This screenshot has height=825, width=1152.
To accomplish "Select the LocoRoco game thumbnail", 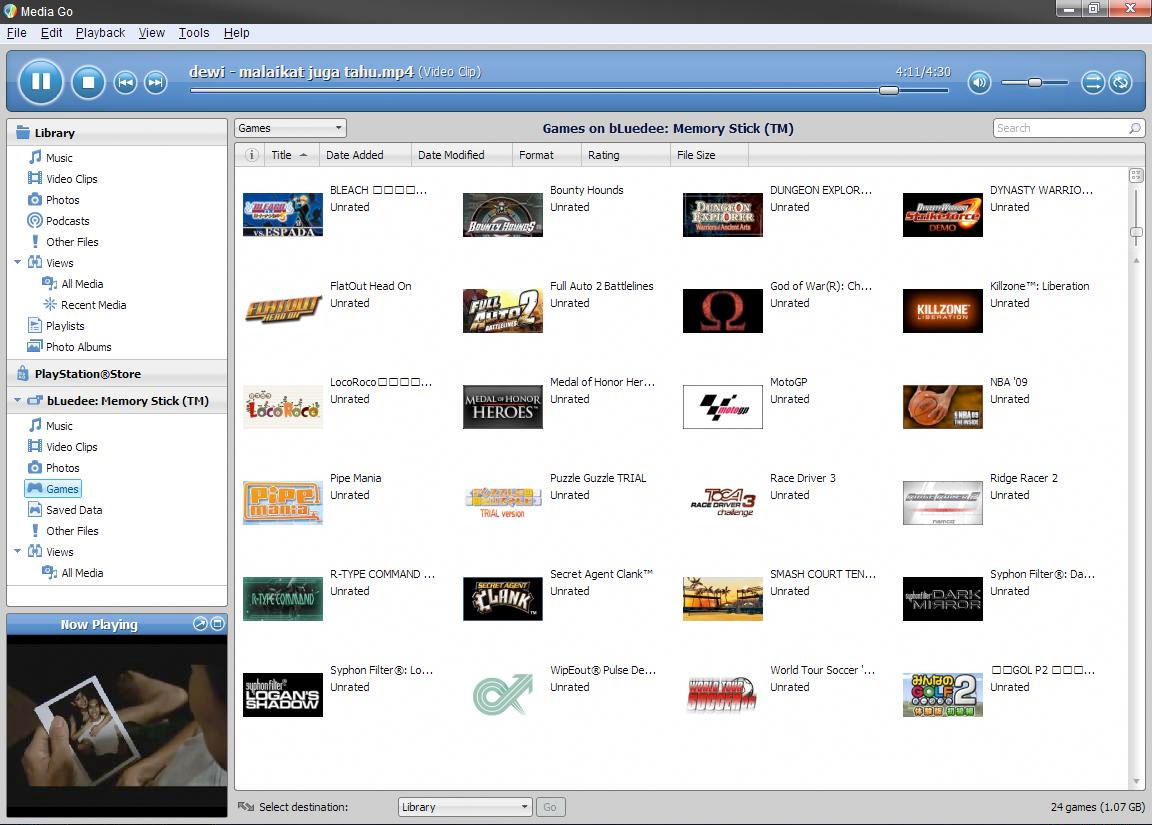I will click(283, 407).
